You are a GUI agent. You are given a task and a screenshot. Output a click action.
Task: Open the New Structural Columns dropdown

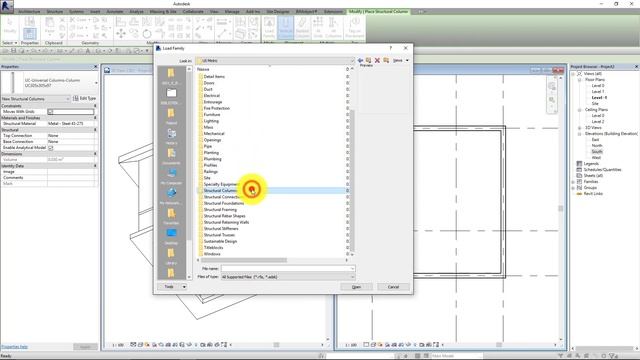pyautogui.click(x=68, y=99)
